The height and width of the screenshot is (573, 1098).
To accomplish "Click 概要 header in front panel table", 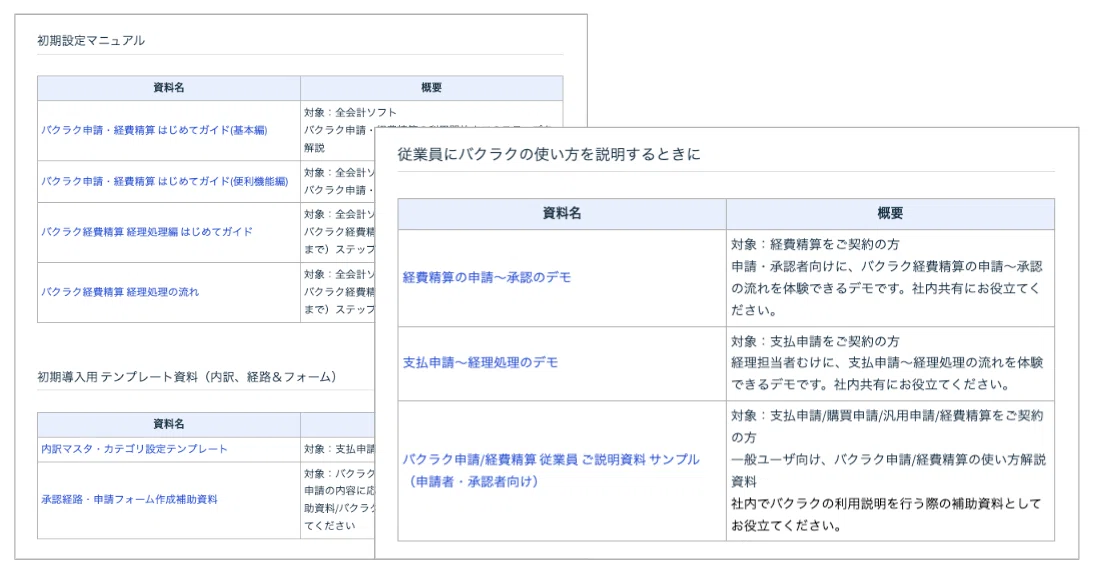I will coord(890,214).
